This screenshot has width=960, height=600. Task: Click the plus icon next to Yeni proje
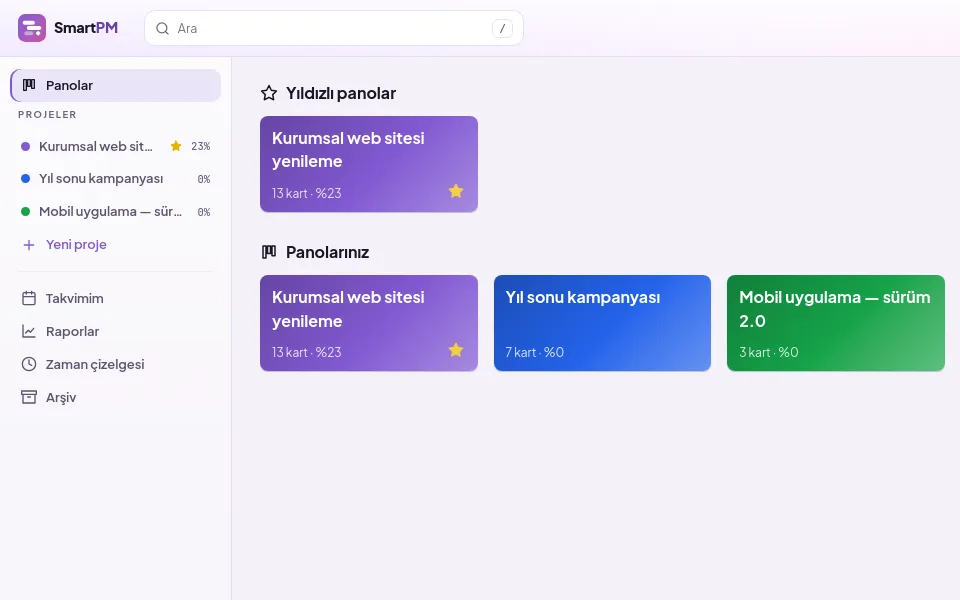pos(29,245)
